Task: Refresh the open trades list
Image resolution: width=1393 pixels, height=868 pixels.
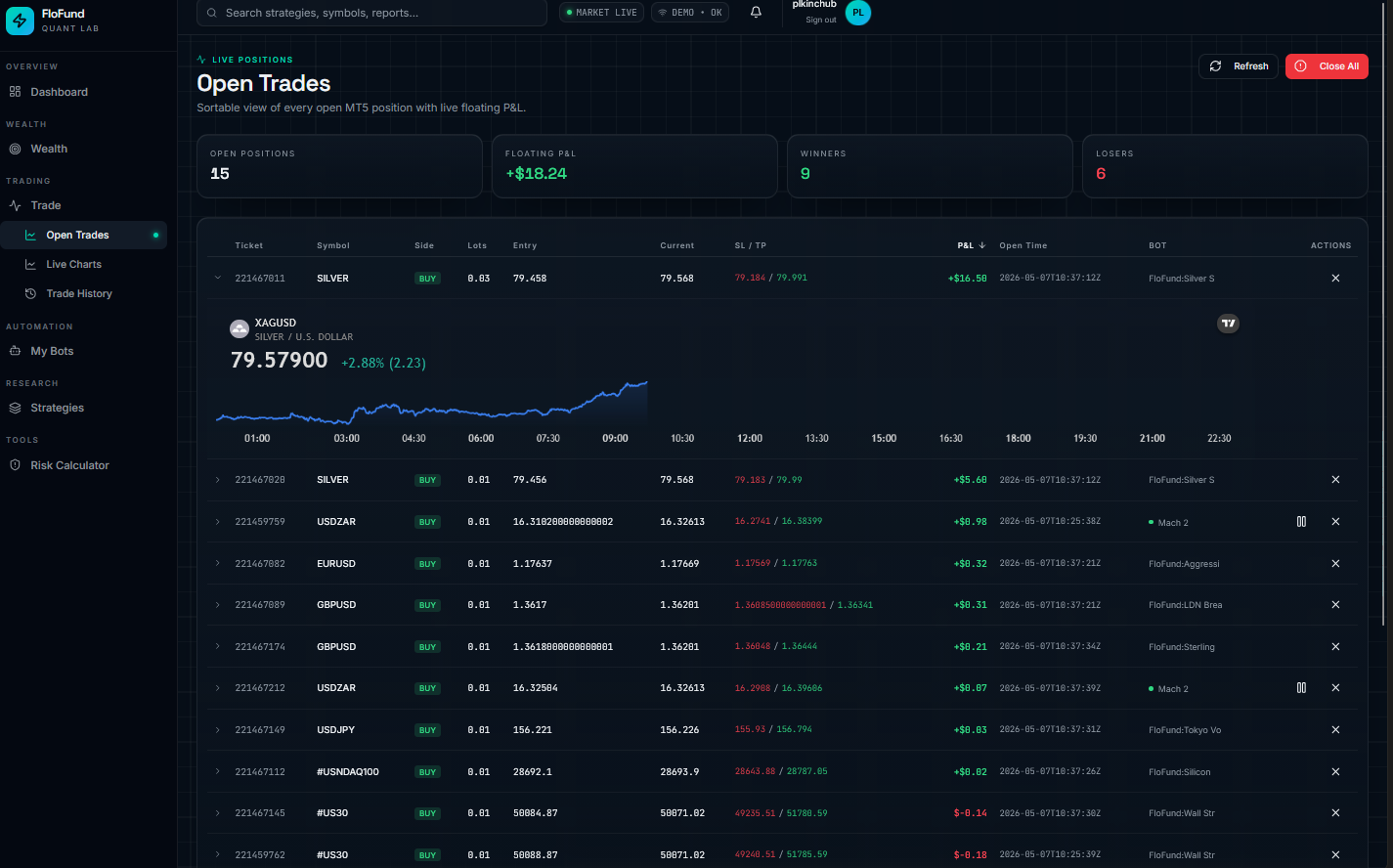Action: coord(1239,66)
